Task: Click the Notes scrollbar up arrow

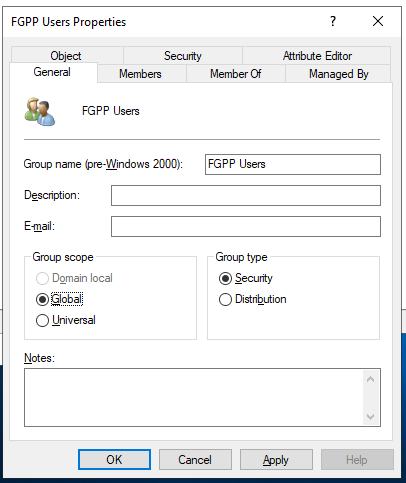Action: point(370,379)
